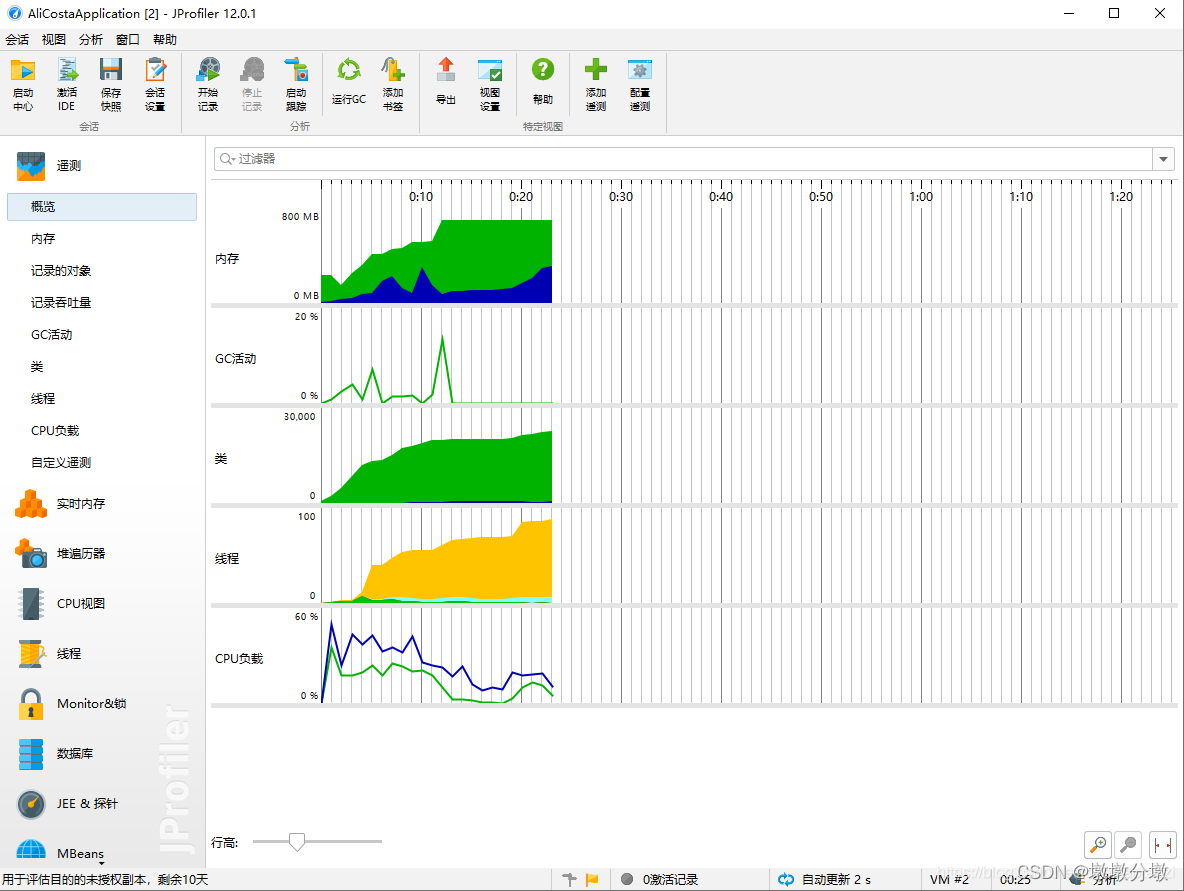Select GC活动 in telemetry list
The width and height of the screenshot is (1184, 891).
[x=52, y=335]
